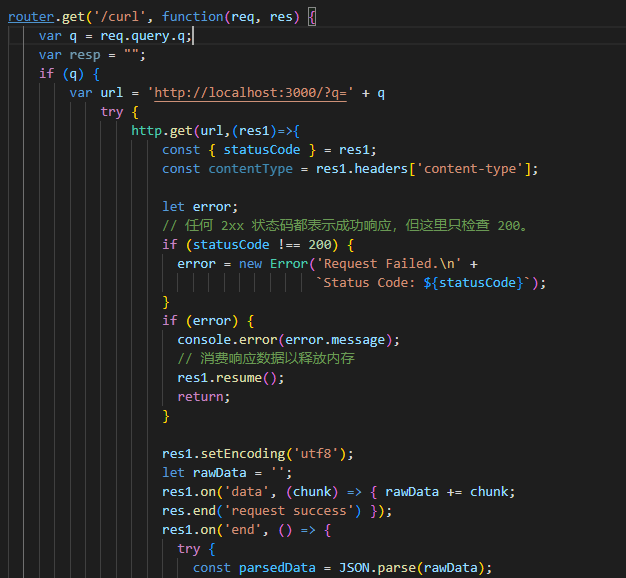The image size is (626, 578).
Task: Click the 'let error;' declaration
Action: coord(200,207)
